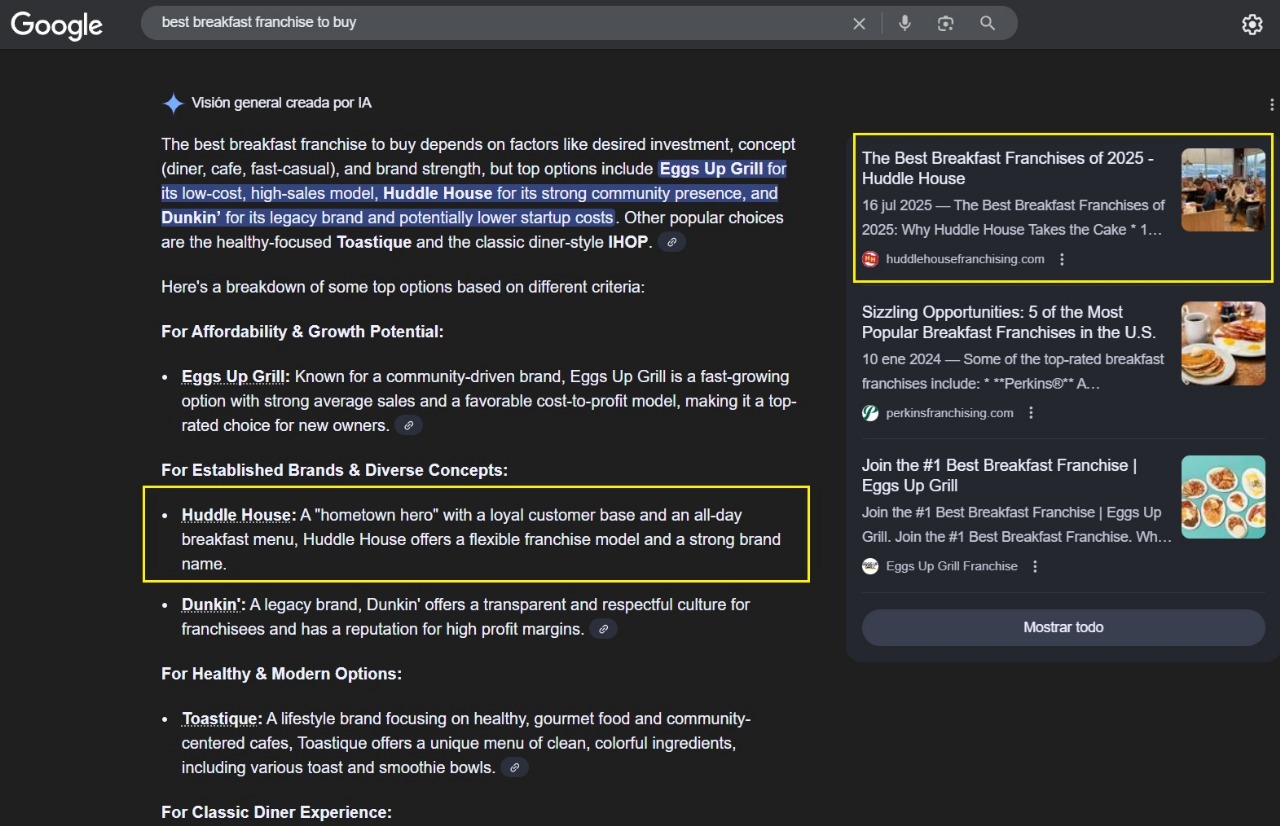Clear the search box text

pyautogui.click(x=859, y=23)
